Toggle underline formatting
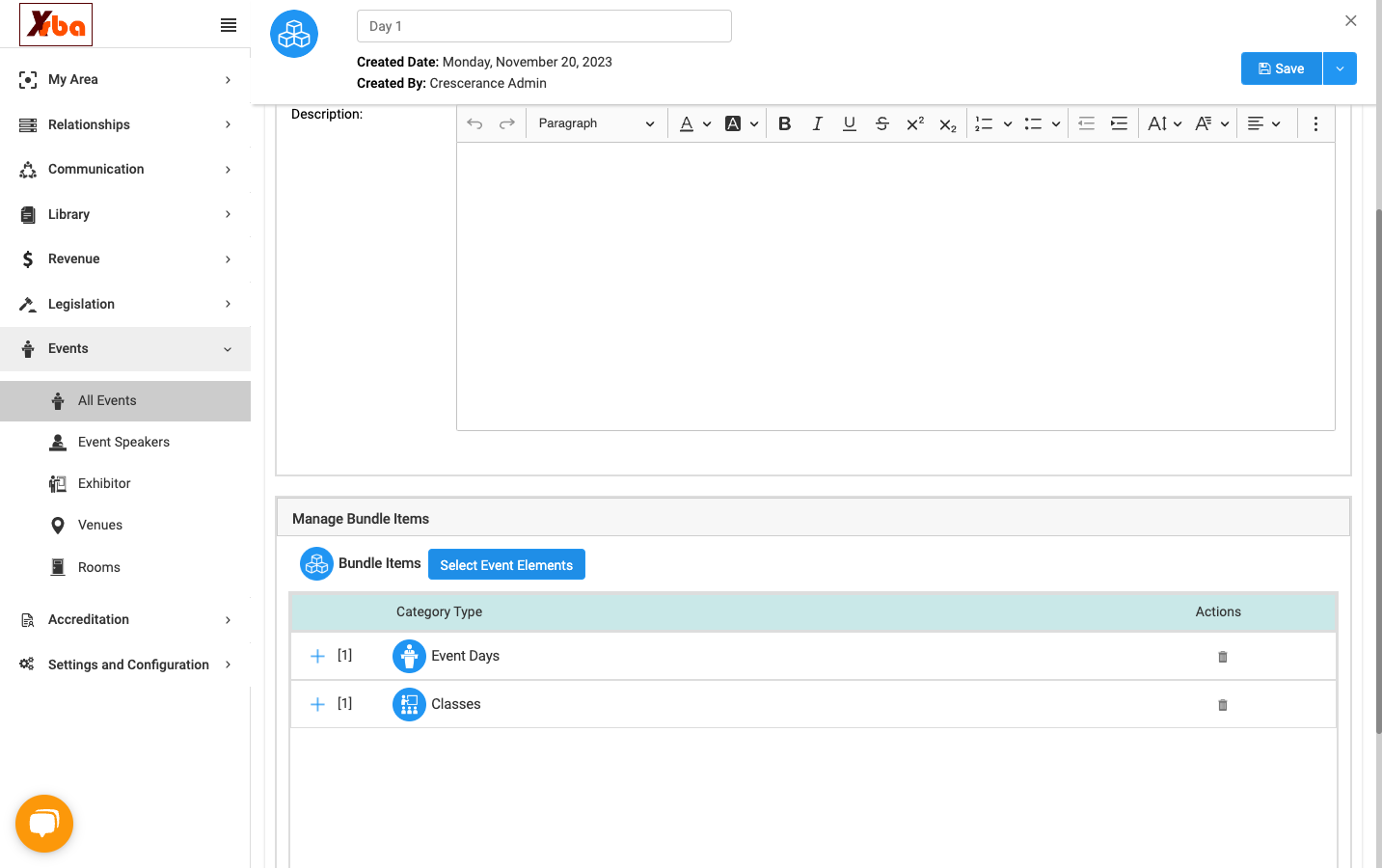Image resolution: width=1382 pixels, height=868 pixels. (x=850, y=123)
